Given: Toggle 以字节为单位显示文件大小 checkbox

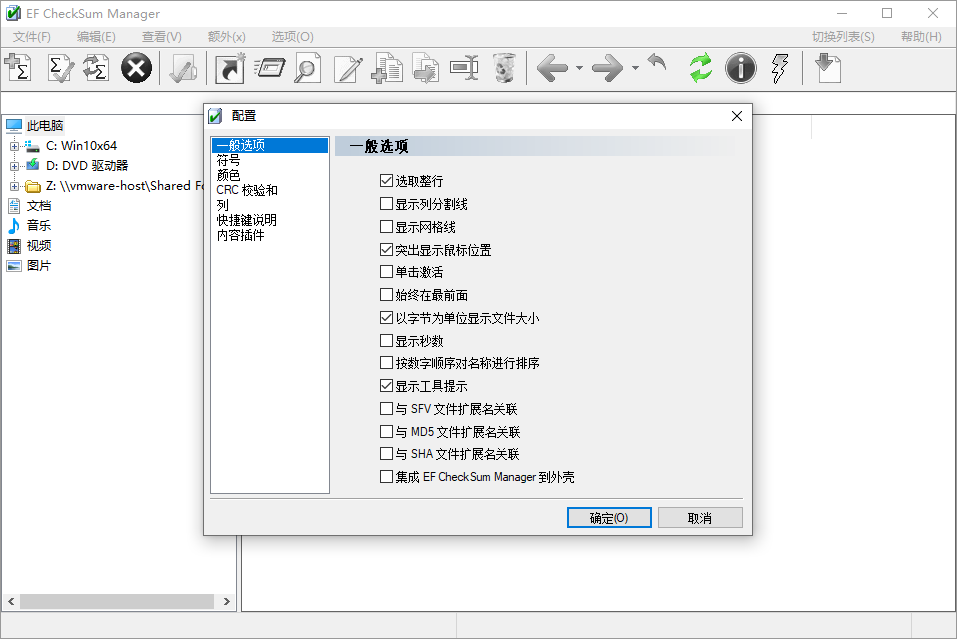Looking at the screenshot, I should (386, 317).
